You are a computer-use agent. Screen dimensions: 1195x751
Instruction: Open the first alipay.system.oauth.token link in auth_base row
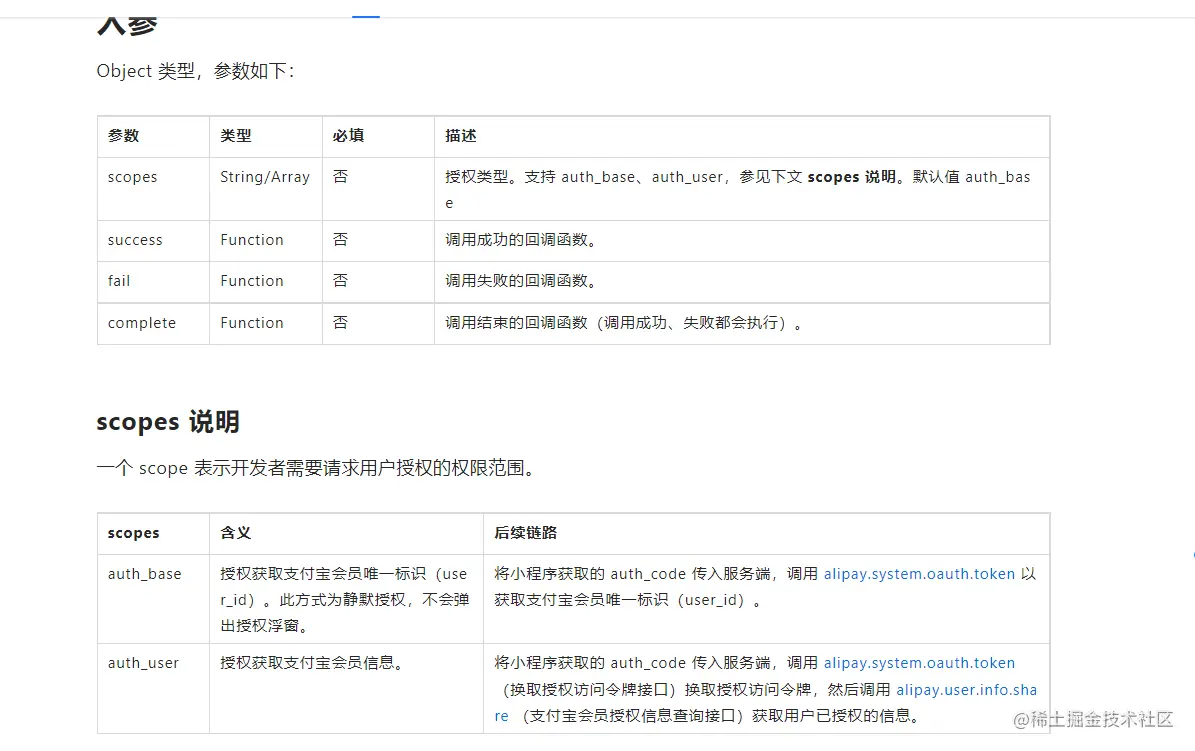pyautogui.click(x=919, y=574)
